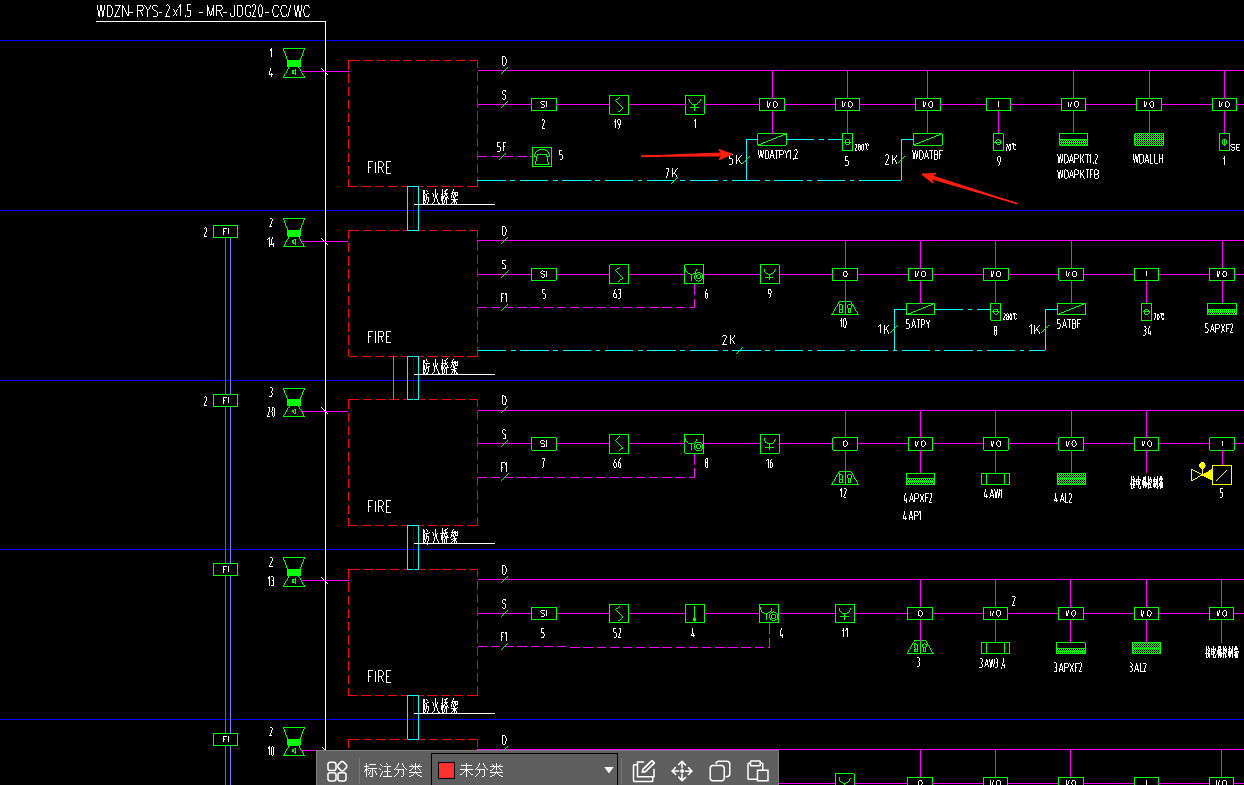Select the 5ATBF control box symbol
This screenshot has width=1244, height=785.
pos(1071,309)
